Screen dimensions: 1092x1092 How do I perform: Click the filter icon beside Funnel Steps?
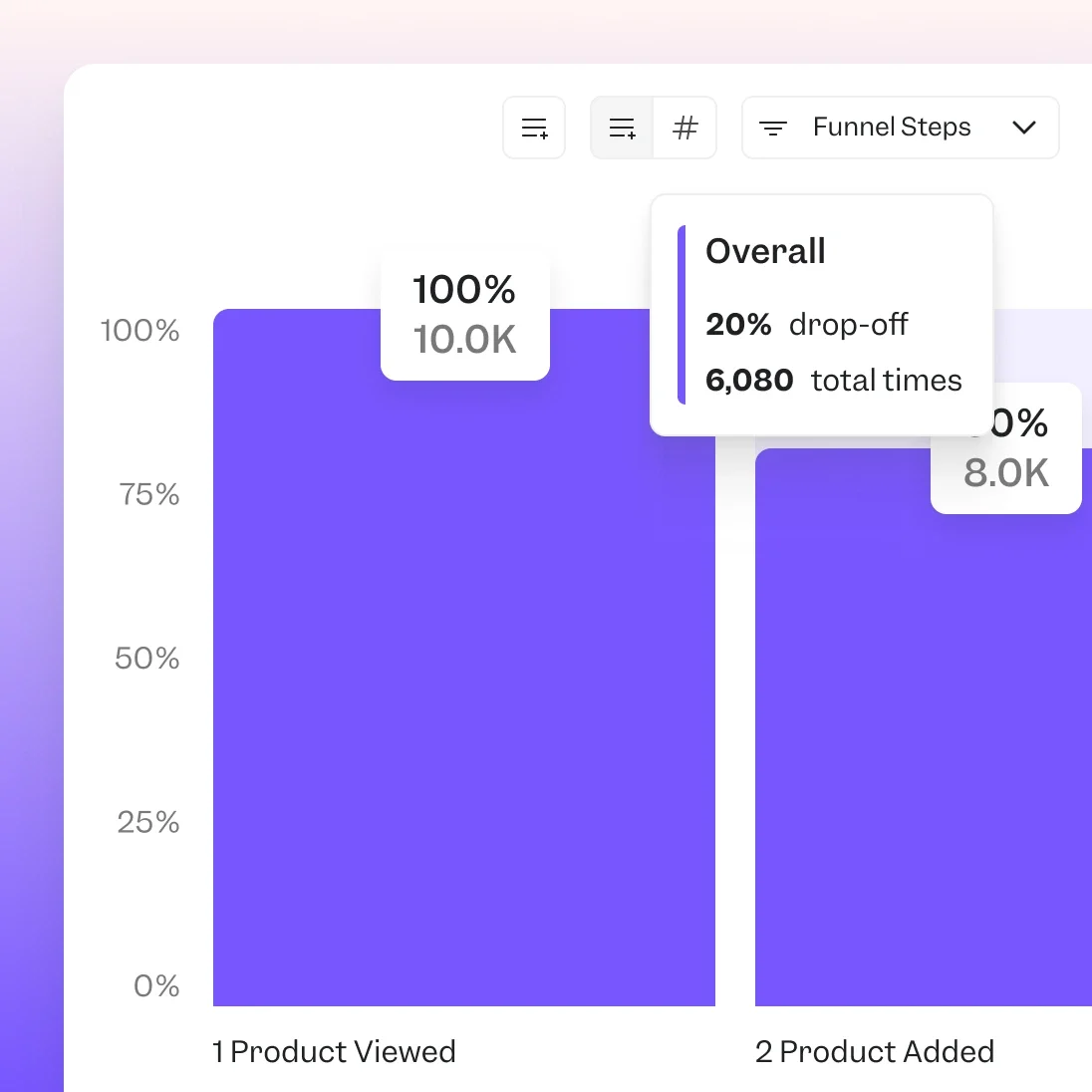click(773, 128)
